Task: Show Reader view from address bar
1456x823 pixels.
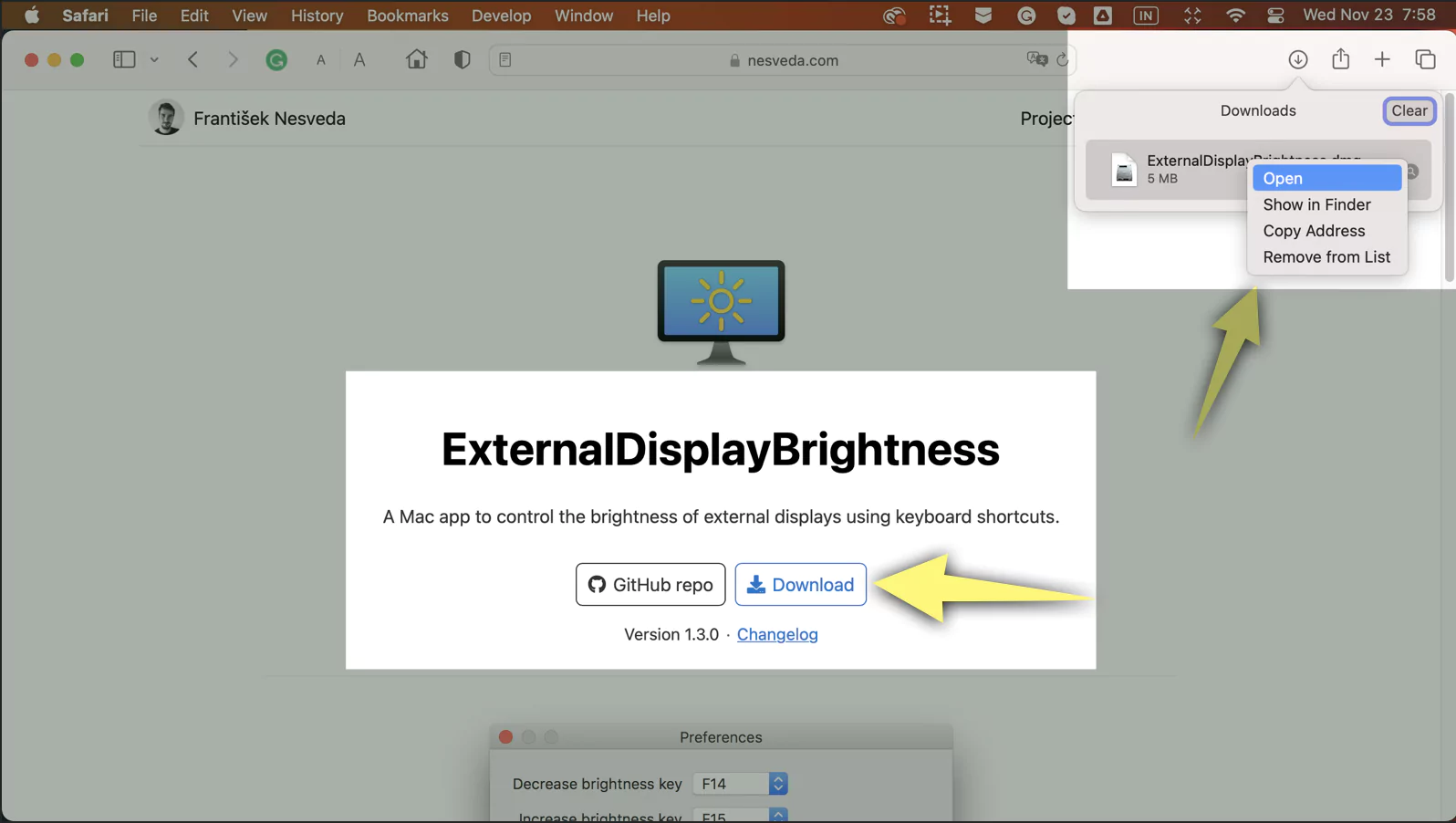Action: (x=505, y=60)
